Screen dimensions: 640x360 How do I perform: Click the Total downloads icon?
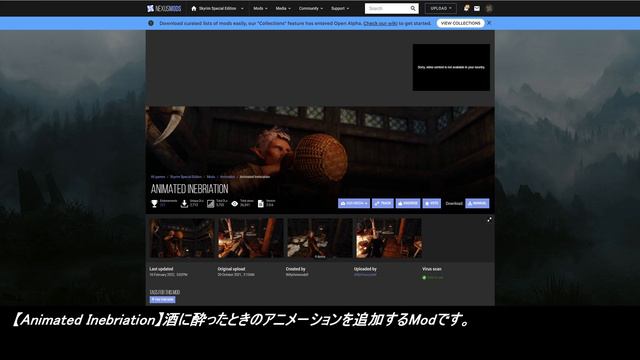pyautogui.click(x=210, y=203)
